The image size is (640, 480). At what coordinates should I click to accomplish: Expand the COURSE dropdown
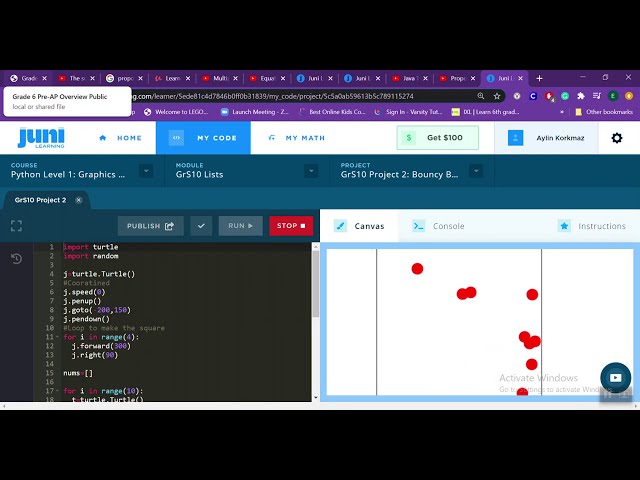tap(146, 171)
